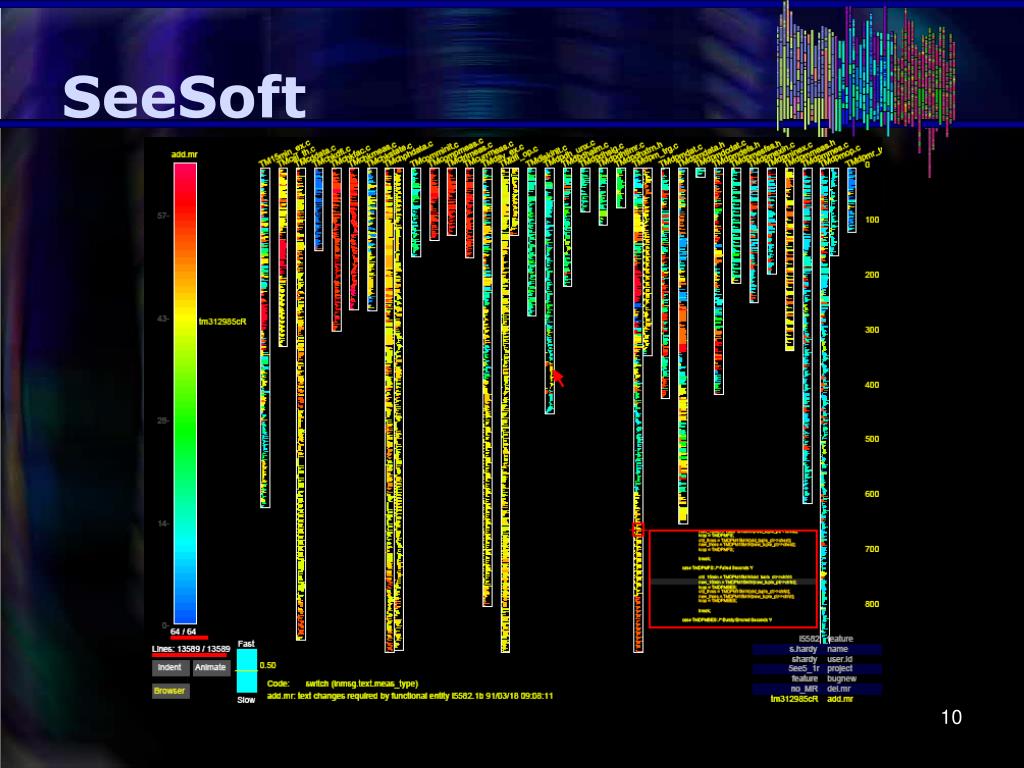
Task: Select the 'project' statistic row
Action: 816,669
